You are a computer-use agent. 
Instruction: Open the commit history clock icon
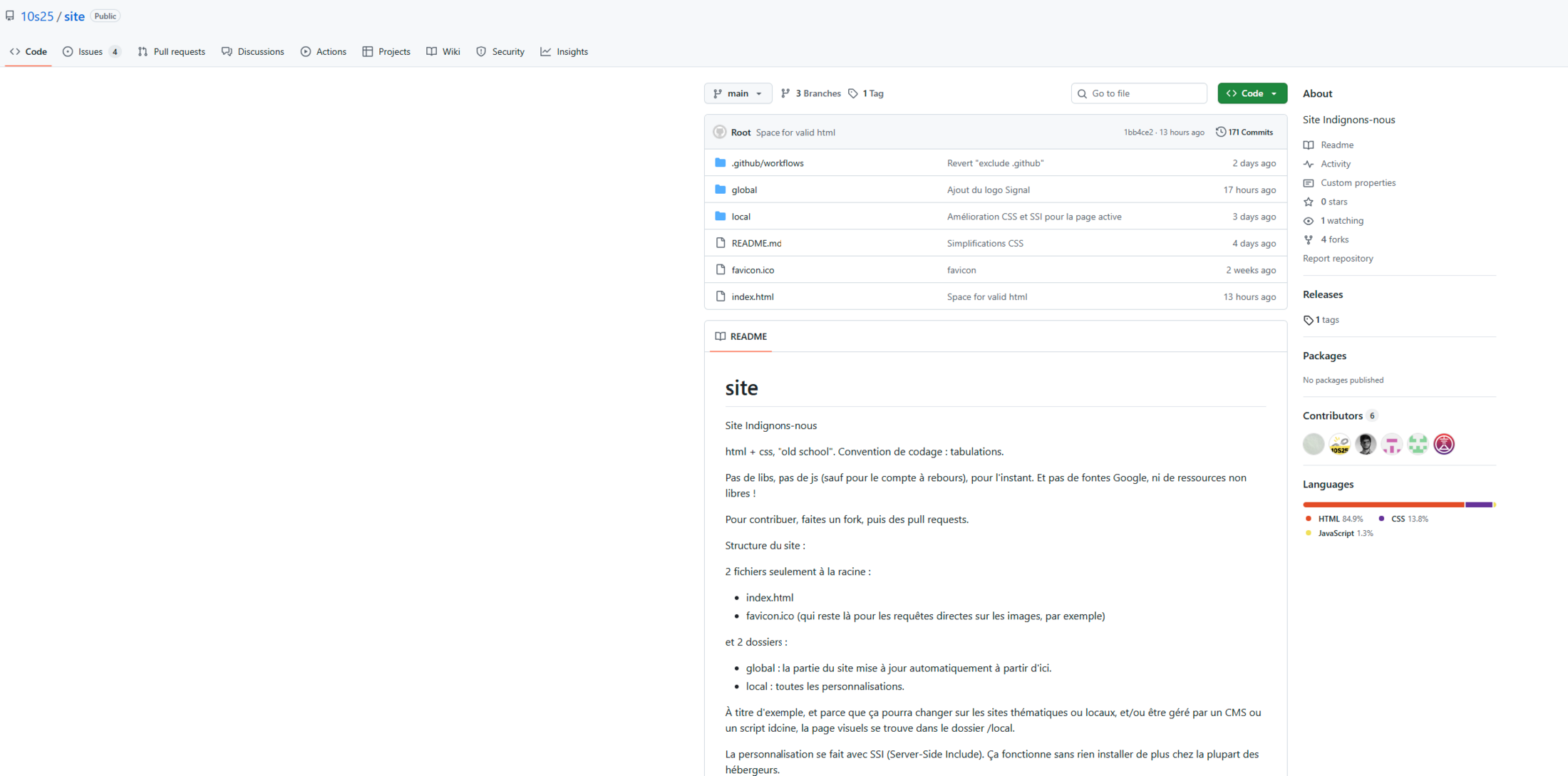coord(1221,132)
